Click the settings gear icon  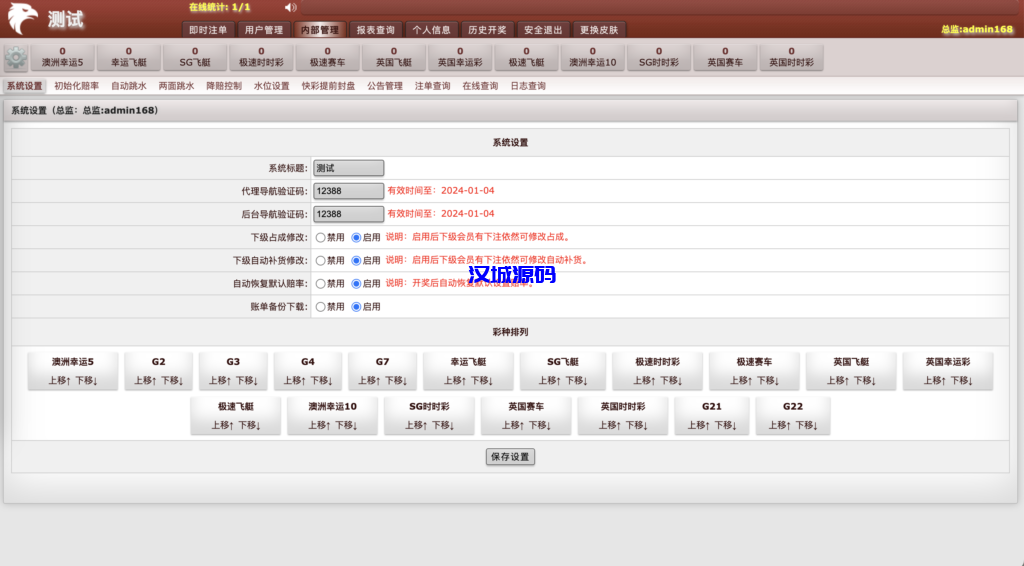16,57
